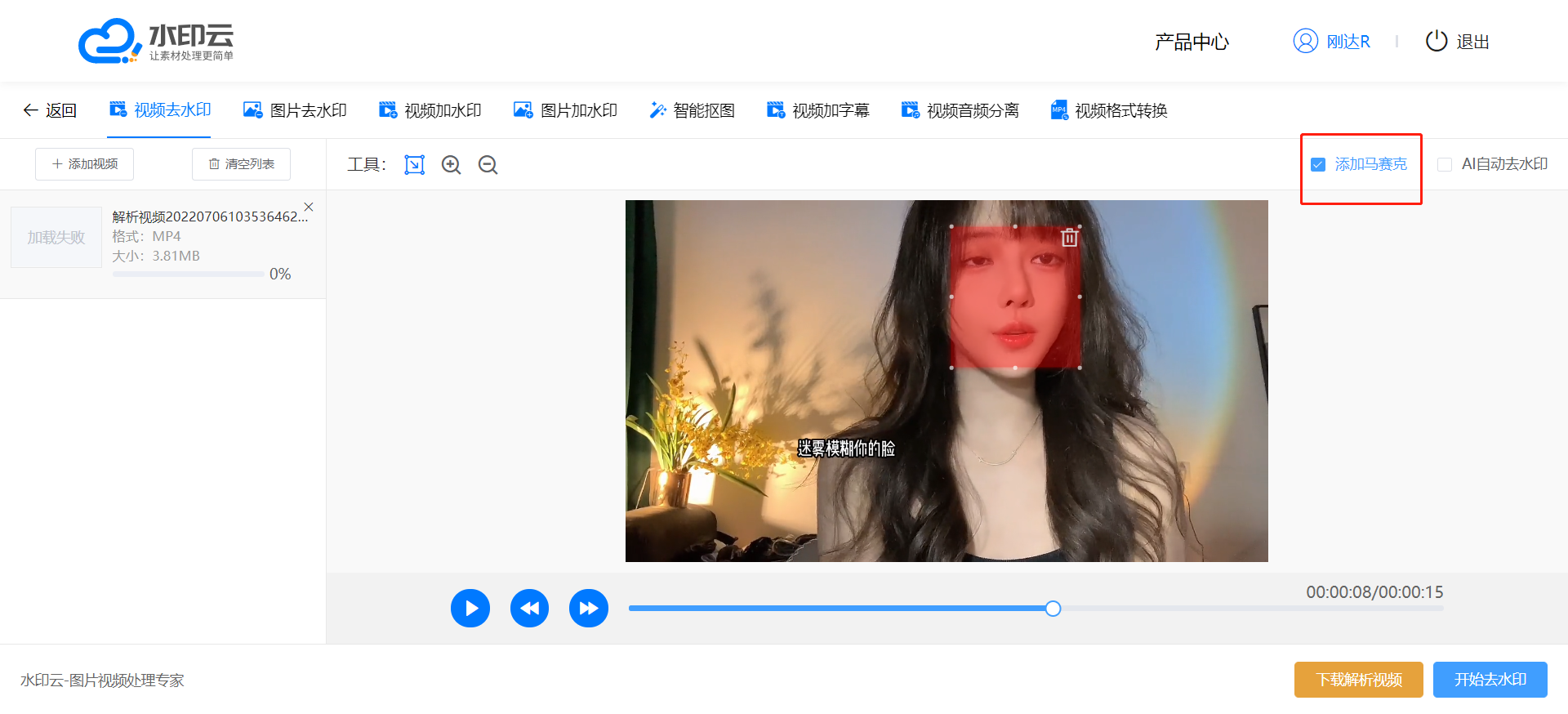Click inside the red mosaic selection box
The width and height of the screenshot is (1568, 714).
point(1015,297)
